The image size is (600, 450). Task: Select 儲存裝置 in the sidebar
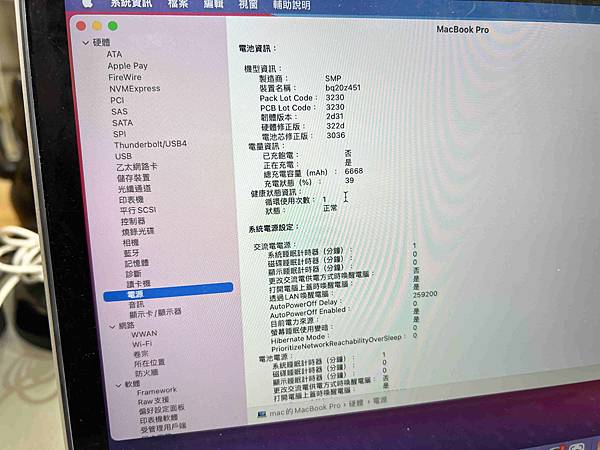(x=134, y=178)
